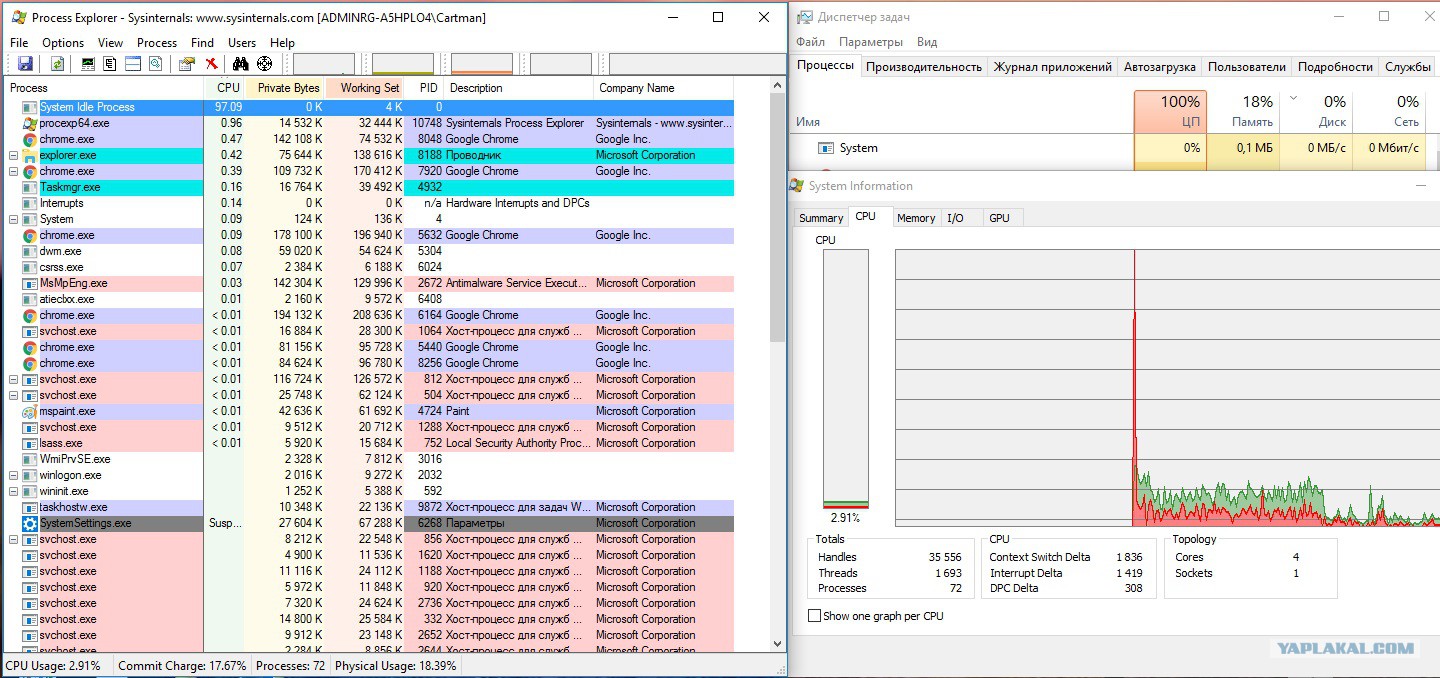Enable Show one graph per CPU checkbox

point(814,616)
